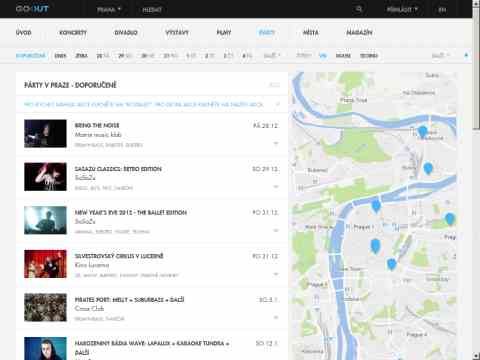Click the map pin nearest the top
Screen dimensions: 480x360
(x=423, y=132)
